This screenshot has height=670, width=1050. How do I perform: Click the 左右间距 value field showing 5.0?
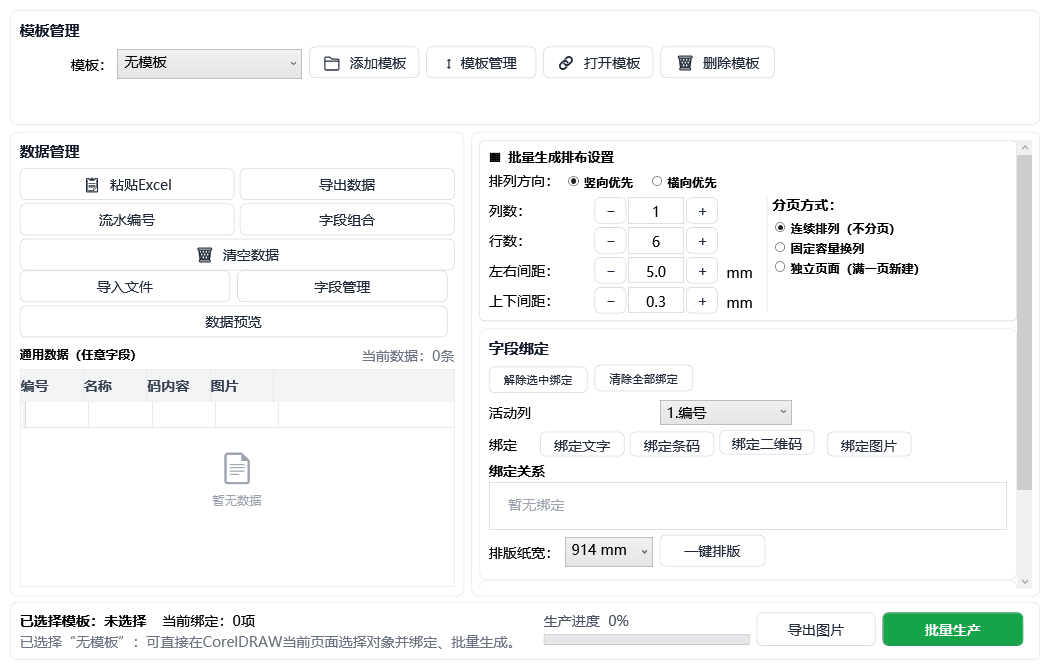(656, 272)
